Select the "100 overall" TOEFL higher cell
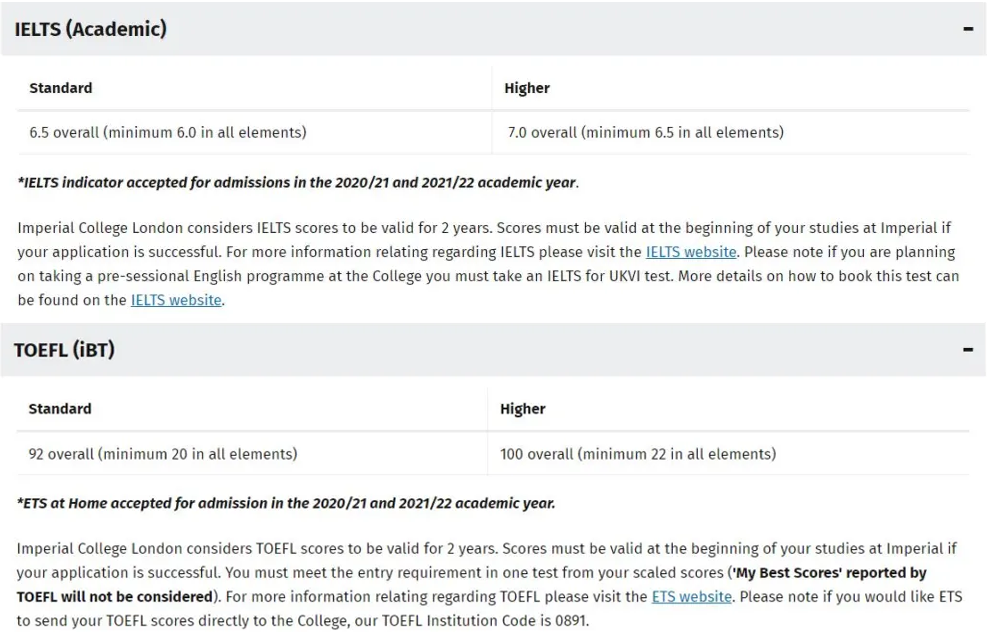This screenshot has height=632, width=987. point(638,454)
